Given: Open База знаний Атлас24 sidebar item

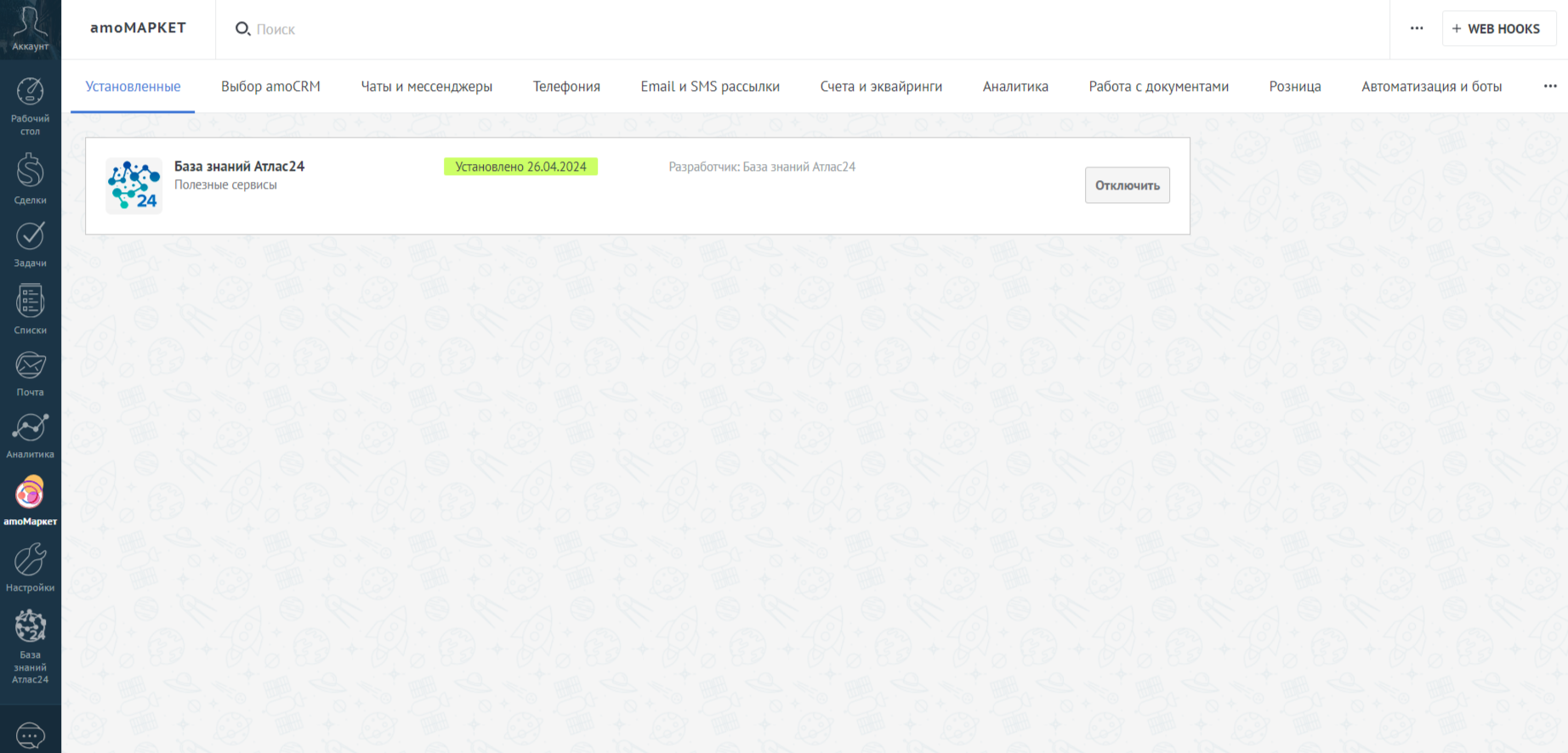Looking at the screenshot, I should 31,647.
